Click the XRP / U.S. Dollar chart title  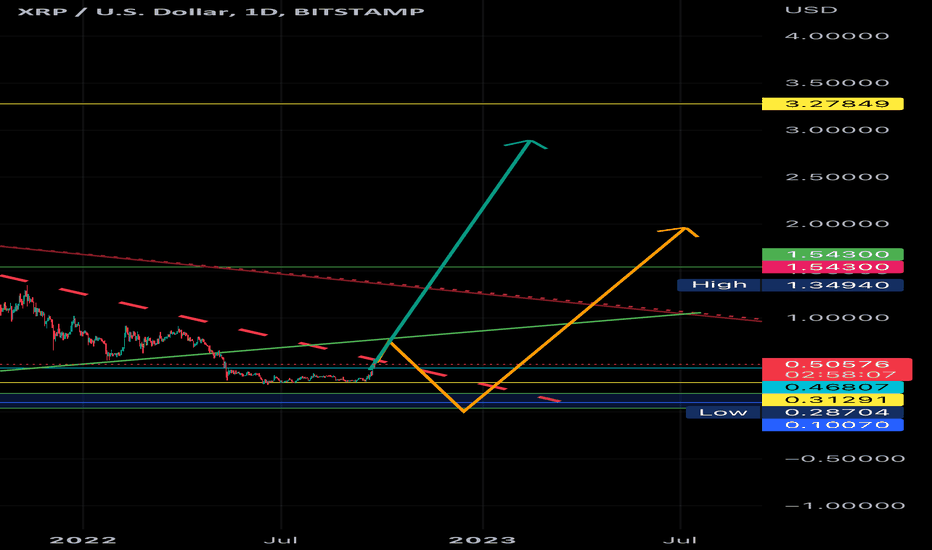(221, 11)
